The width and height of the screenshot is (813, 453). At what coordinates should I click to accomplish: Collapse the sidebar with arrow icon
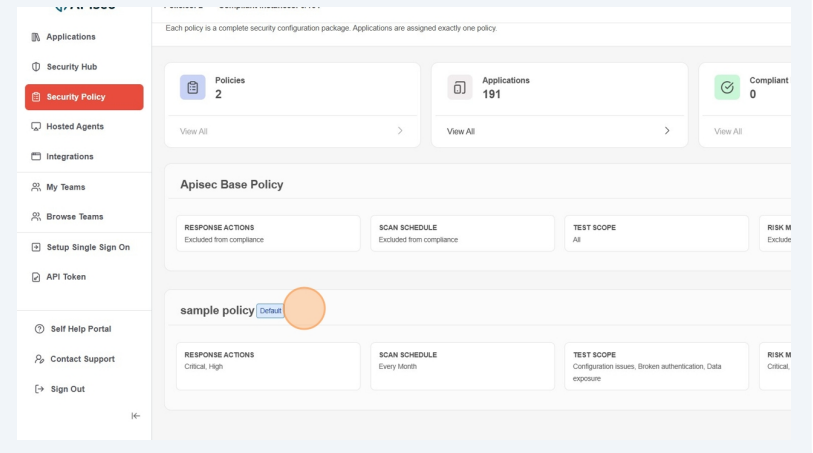[135, 416]
